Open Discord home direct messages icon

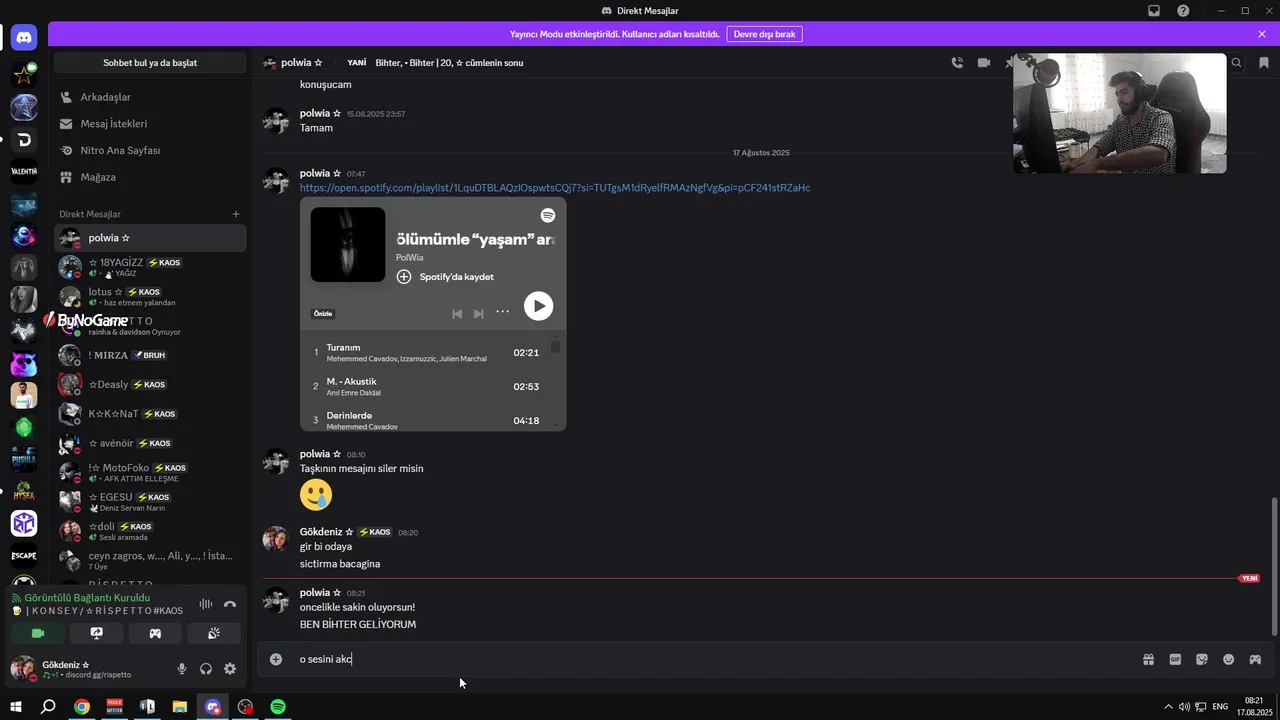click(x=24, y=38)
